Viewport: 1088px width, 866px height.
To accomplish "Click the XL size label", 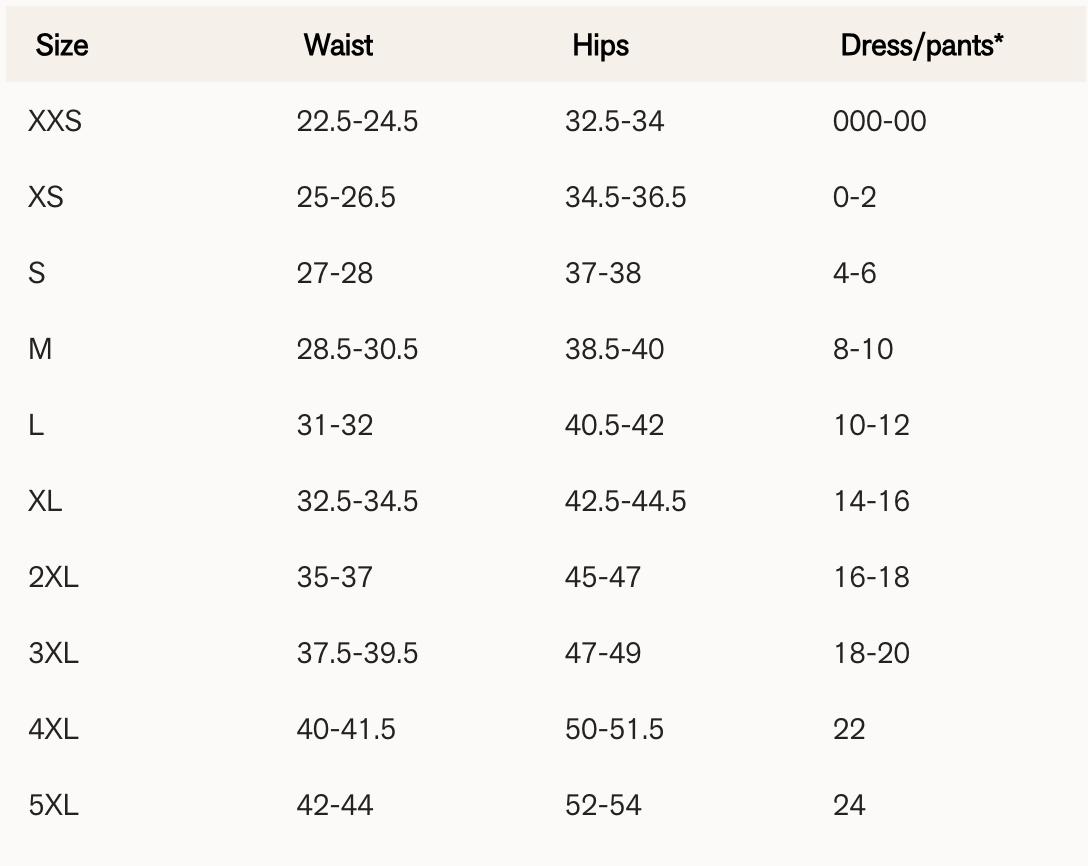I will point(45,501).
